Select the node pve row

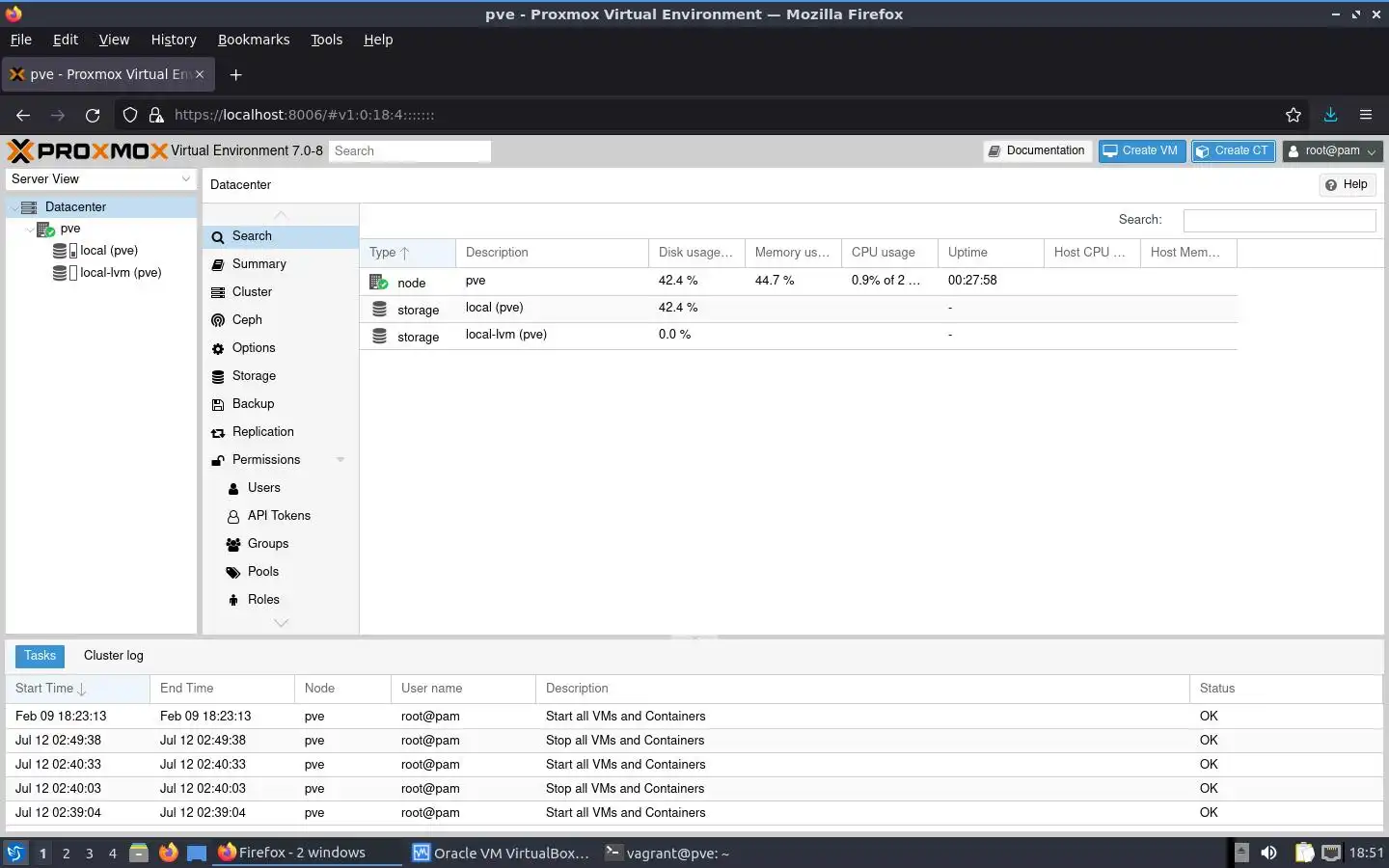[x=799, y=281]
